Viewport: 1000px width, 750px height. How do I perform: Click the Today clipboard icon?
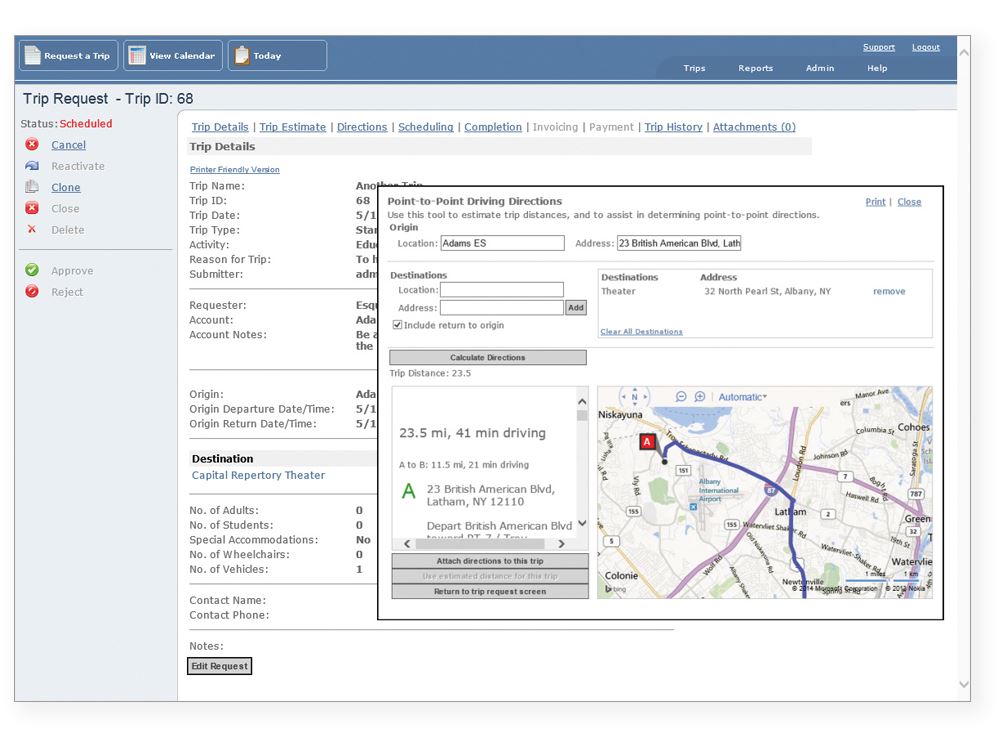click(242, 55)
